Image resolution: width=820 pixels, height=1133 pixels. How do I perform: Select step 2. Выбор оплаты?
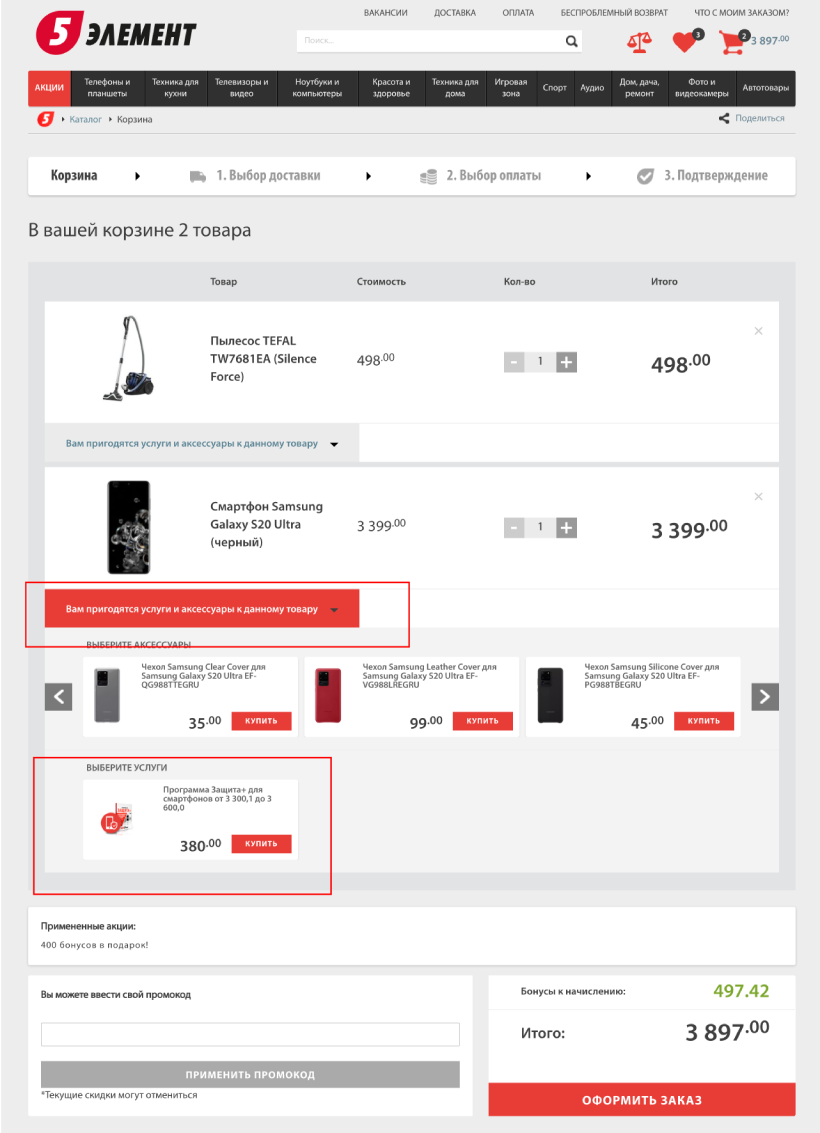493,176
